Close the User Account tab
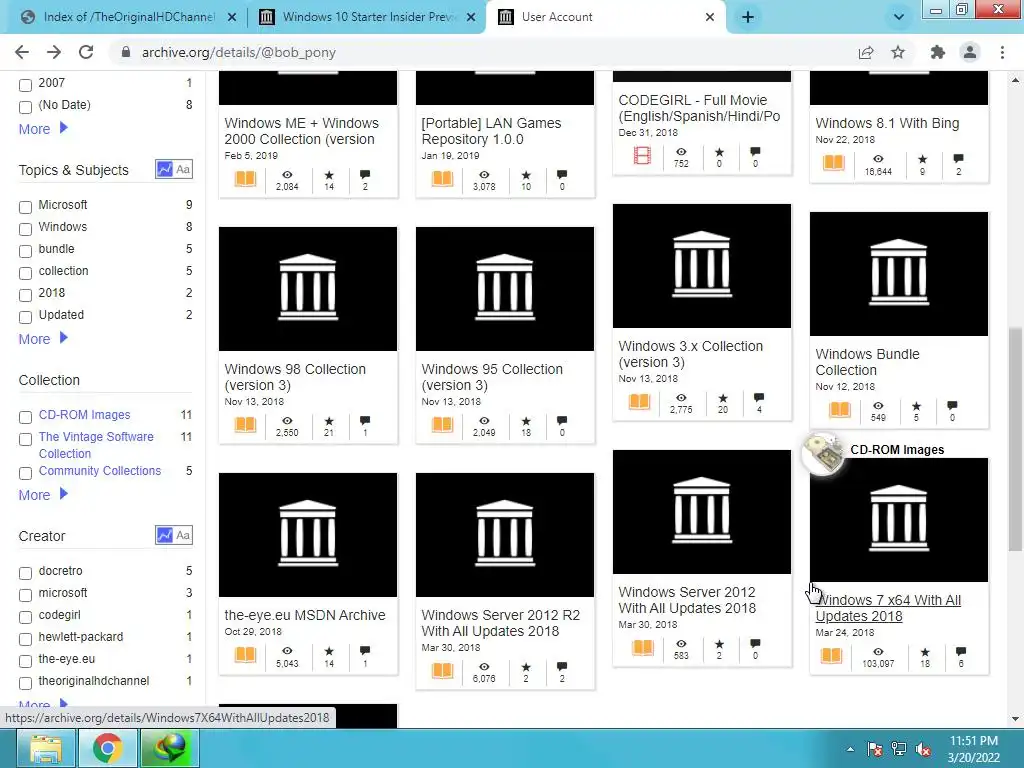Viewport: 1024px width, 768px height. click(710, 17)
